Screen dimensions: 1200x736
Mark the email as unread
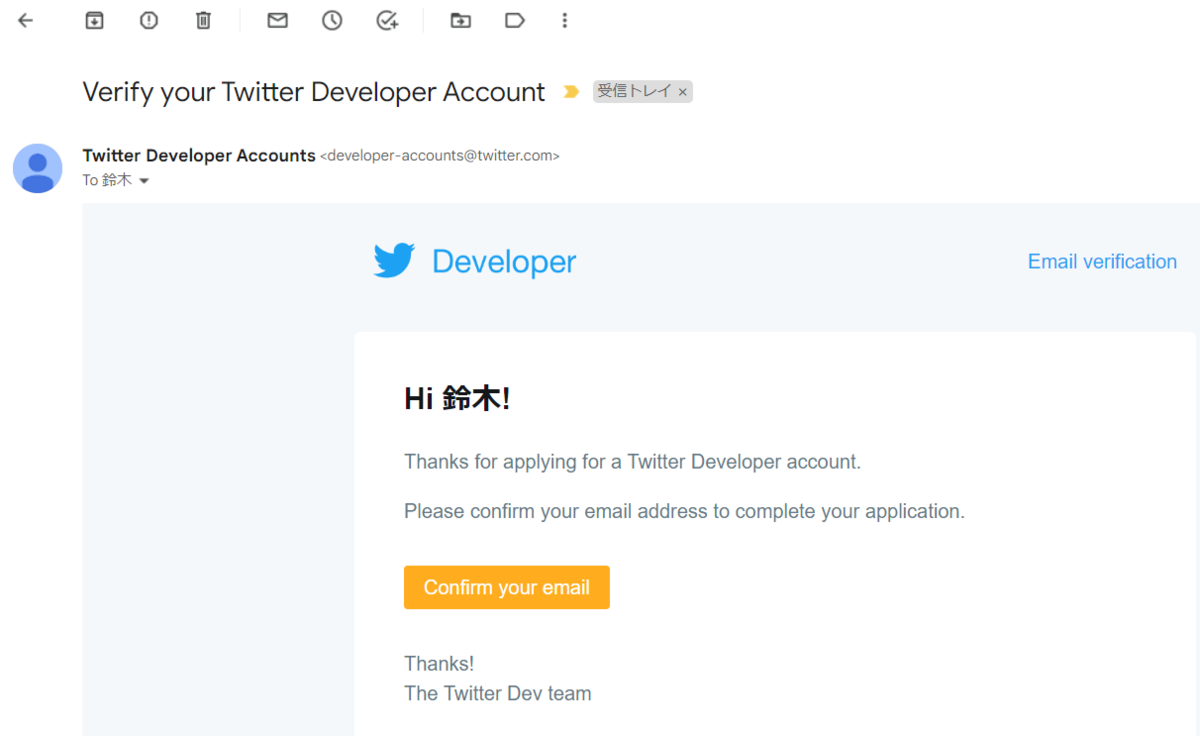[x=278, y=20]
